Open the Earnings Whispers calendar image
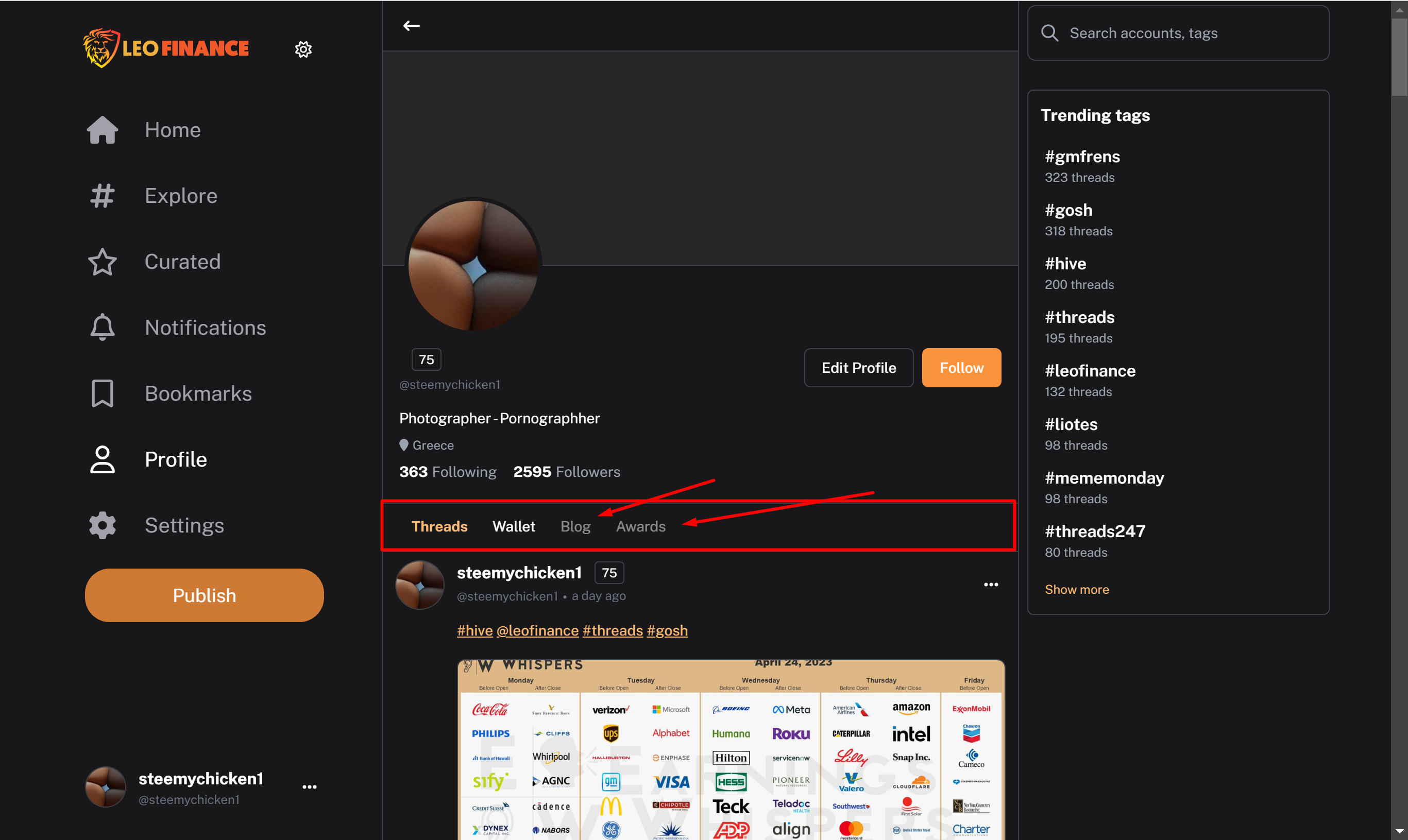The image size is (1408, 840). point(731,749)
